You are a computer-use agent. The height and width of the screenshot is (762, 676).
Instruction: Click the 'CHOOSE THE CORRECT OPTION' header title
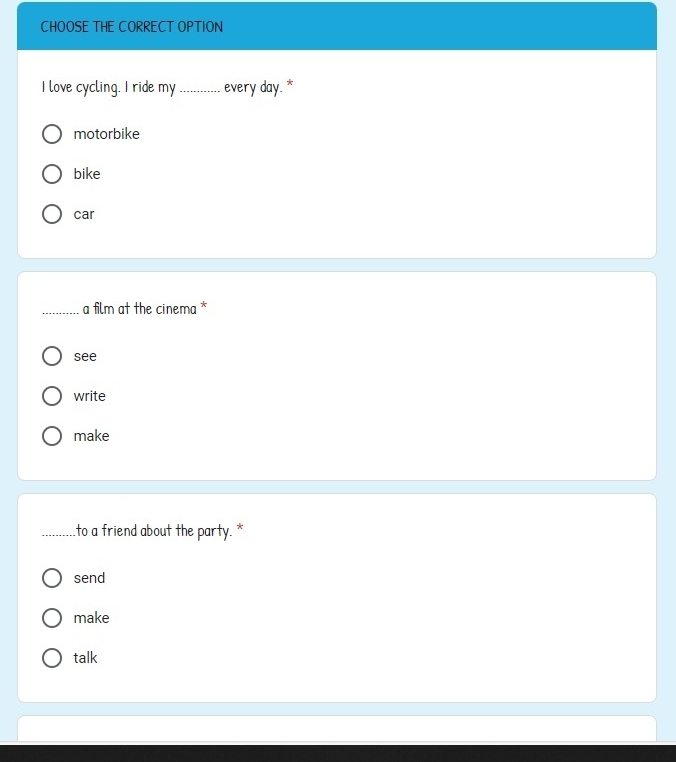point(132,27)
